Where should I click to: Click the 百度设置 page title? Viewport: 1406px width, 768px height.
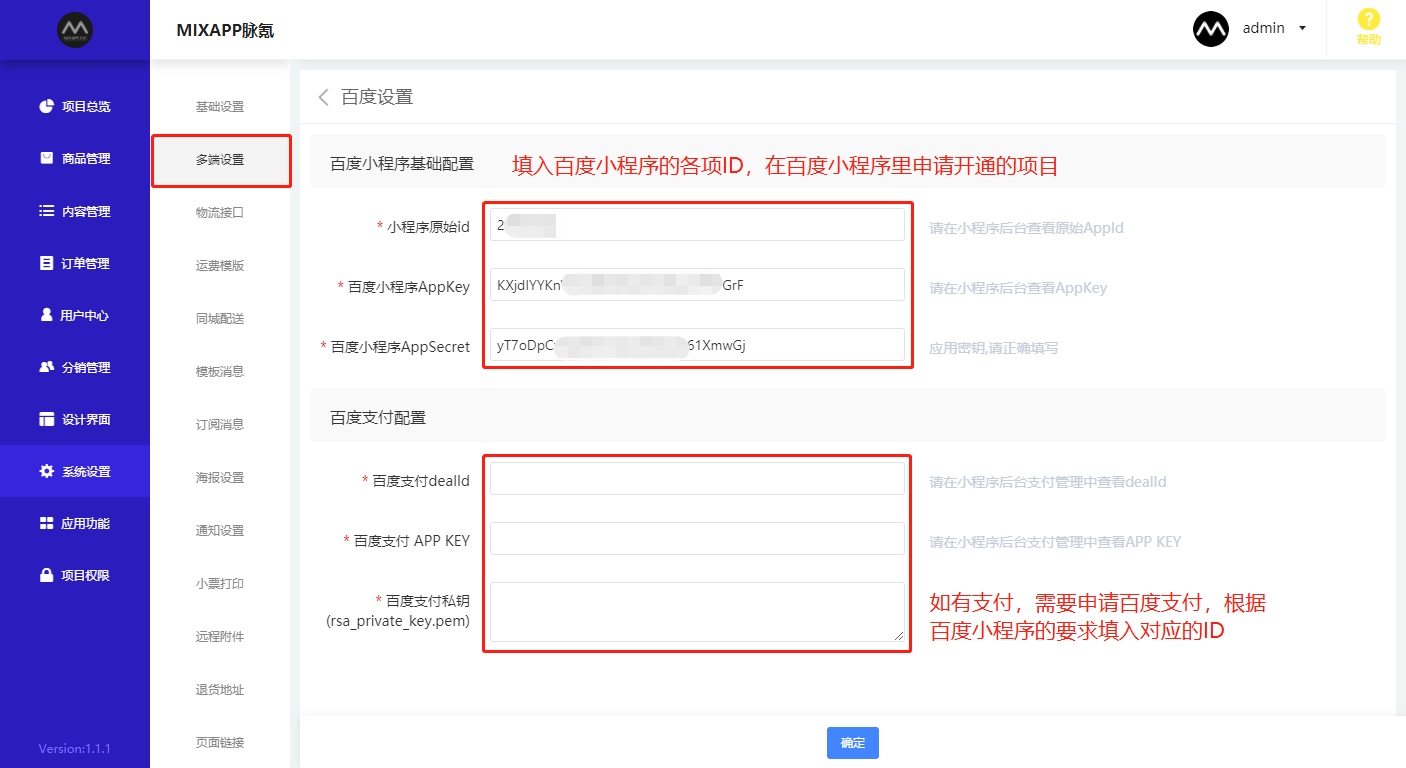[377, 97]
